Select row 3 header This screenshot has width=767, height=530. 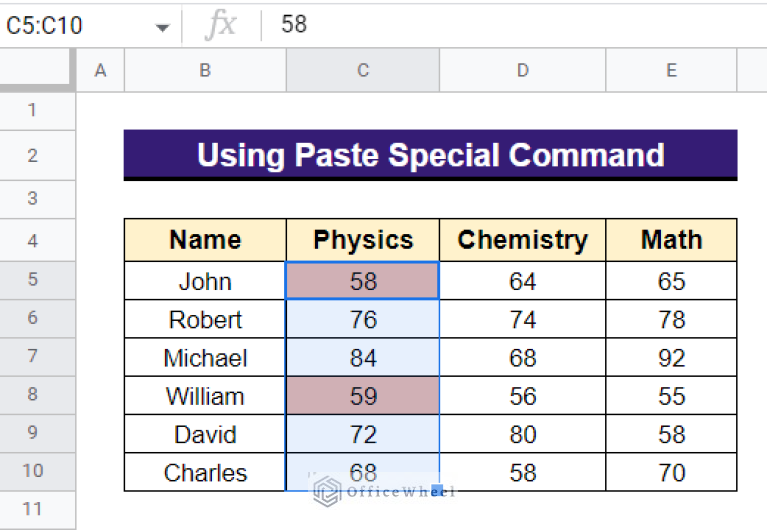pyautogui.click(x=37, y=199)
